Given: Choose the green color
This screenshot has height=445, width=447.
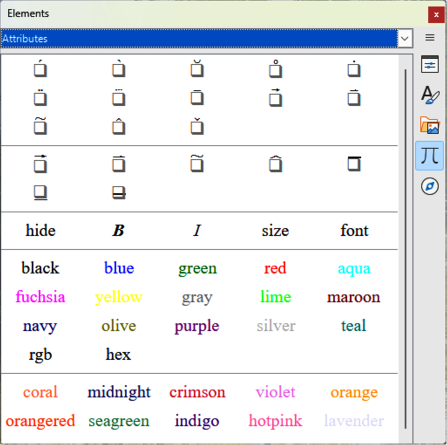Looking at the screenshot, I should pyautogui.click(x=197, y=269).
